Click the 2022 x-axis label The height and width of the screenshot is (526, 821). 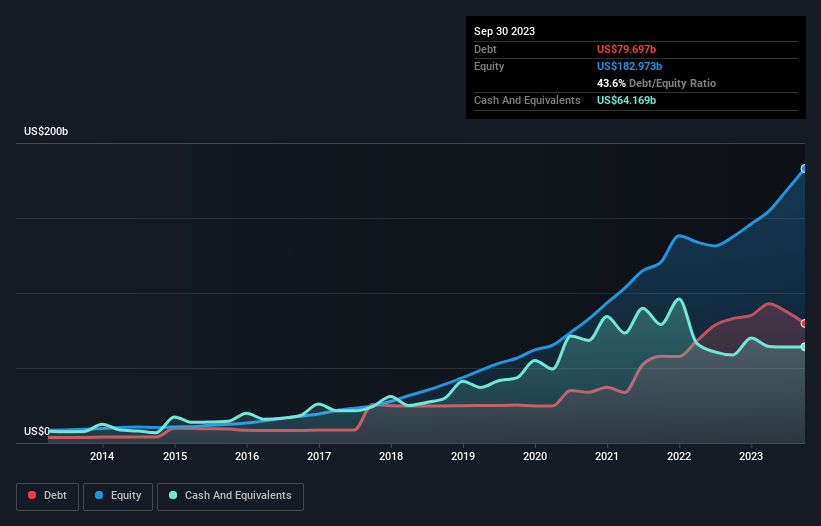pyautogui.click(x=679, y=456)
